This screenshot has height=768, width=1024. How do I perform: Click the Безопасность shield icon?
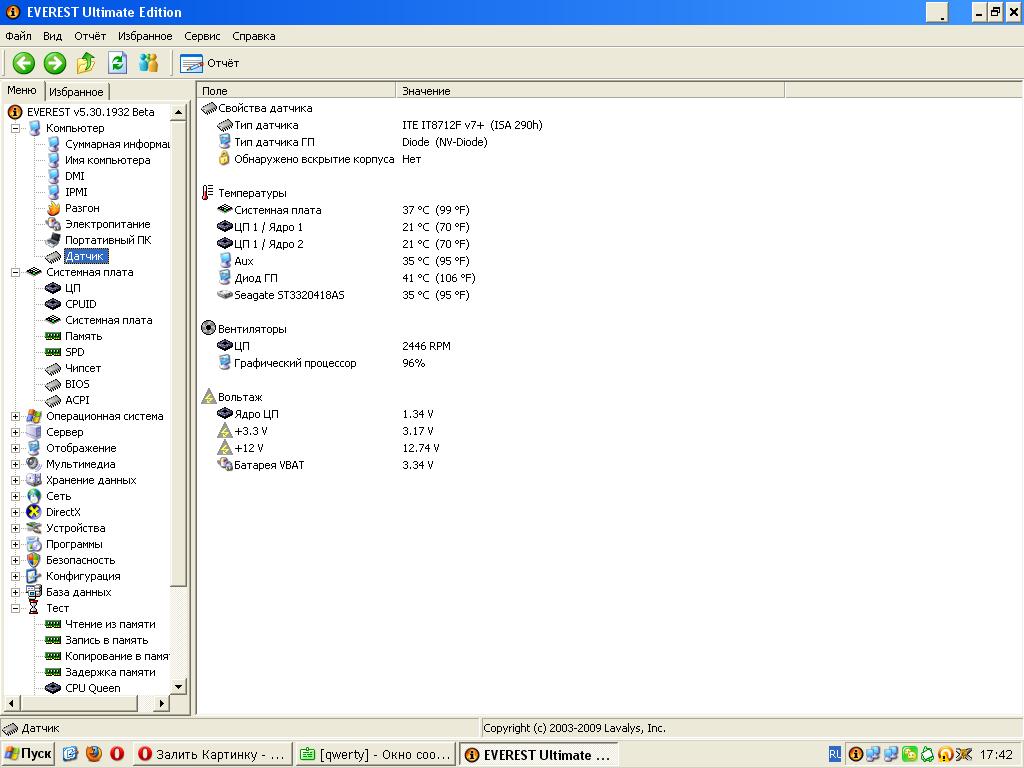click(34, 560)
